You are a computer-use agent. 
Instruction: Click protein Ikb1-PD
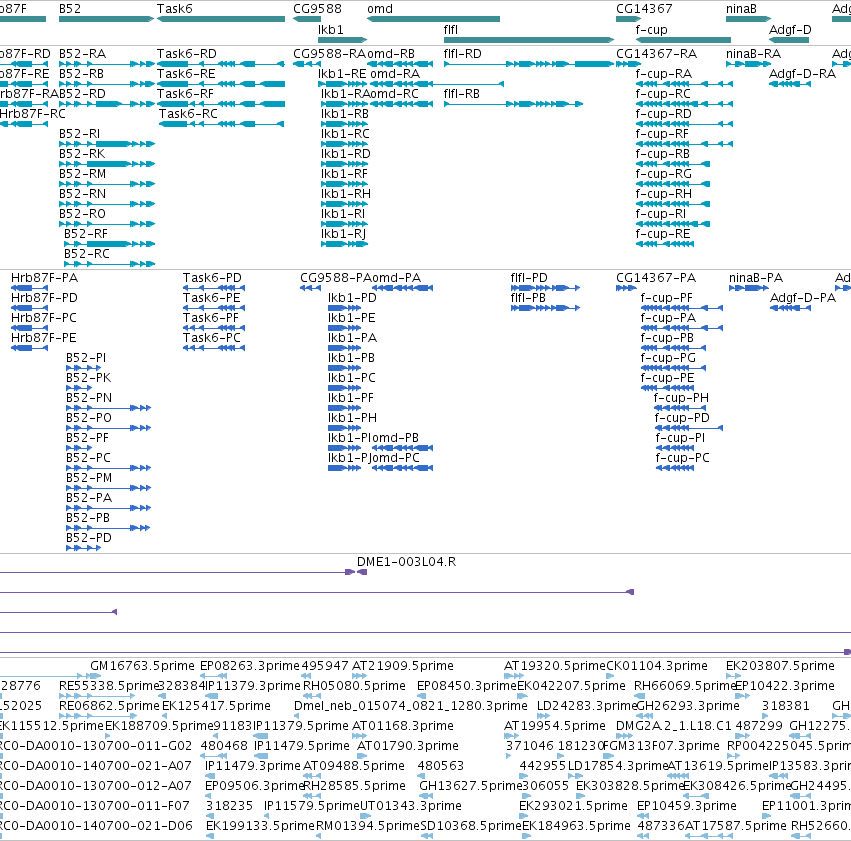click(x=352, y=298)
